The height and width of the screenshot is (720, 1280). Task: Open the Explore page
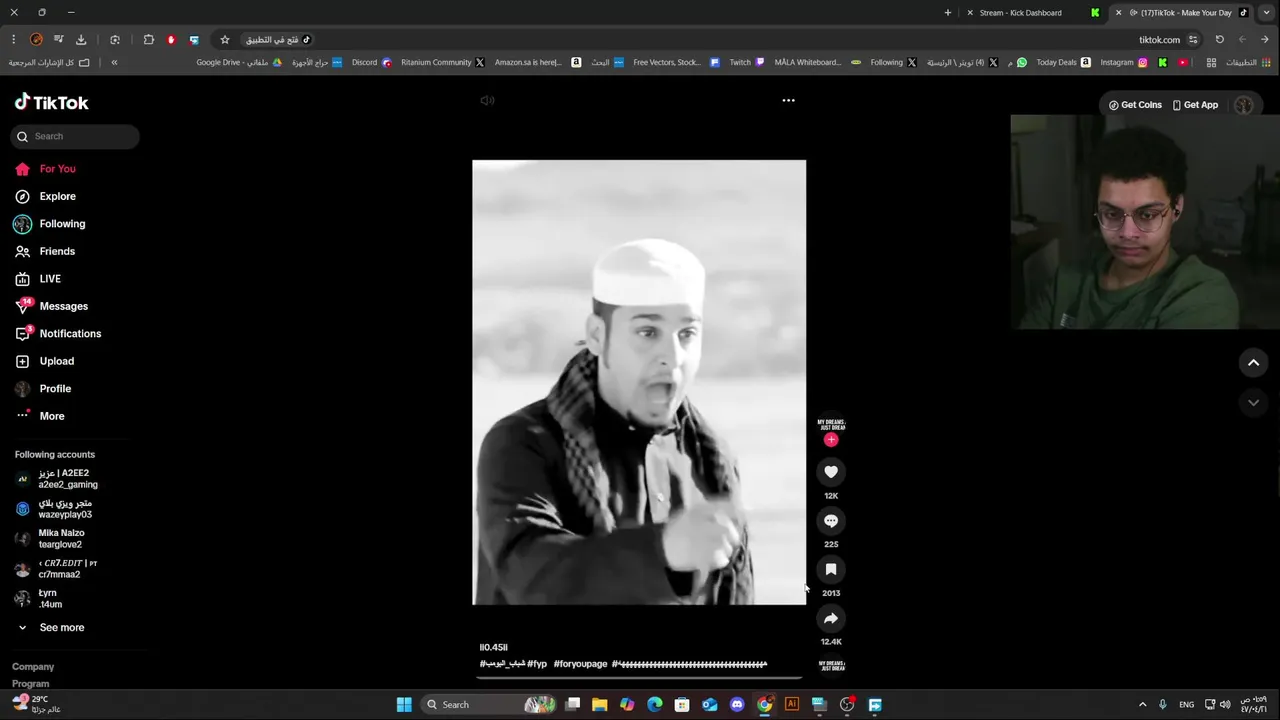(x=45, y=197)
